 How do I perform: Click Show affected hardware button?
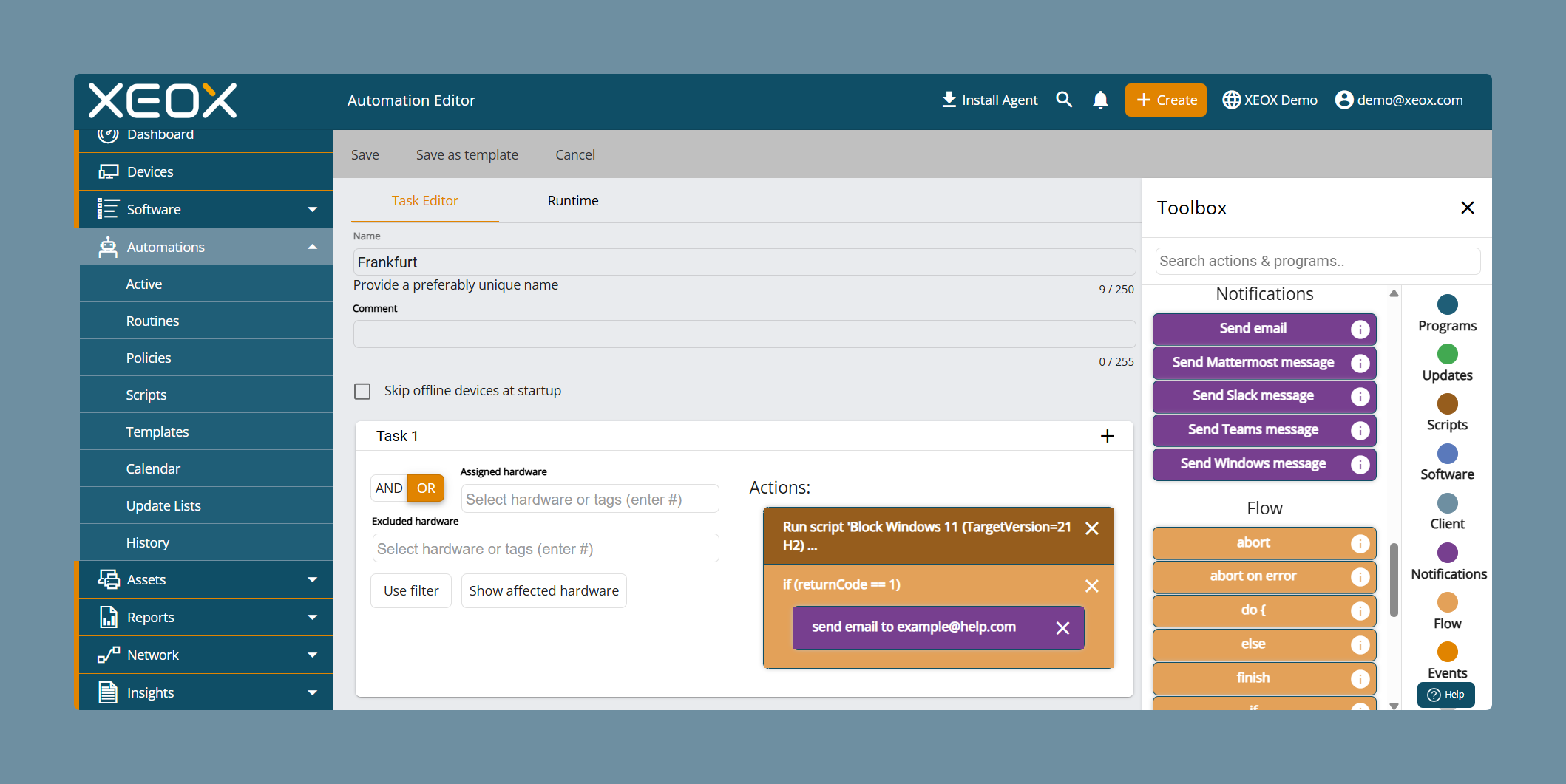coord(544,590)
